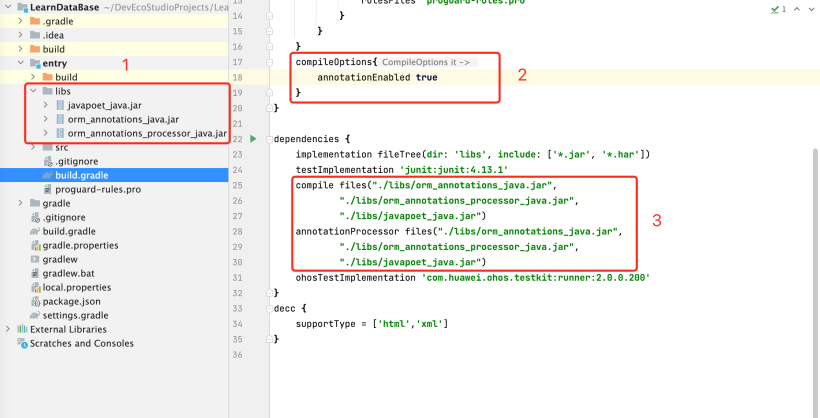Screen dimensions: 820x418
Task: Select proguard-rules.pro in project tree
Action: 97,189
